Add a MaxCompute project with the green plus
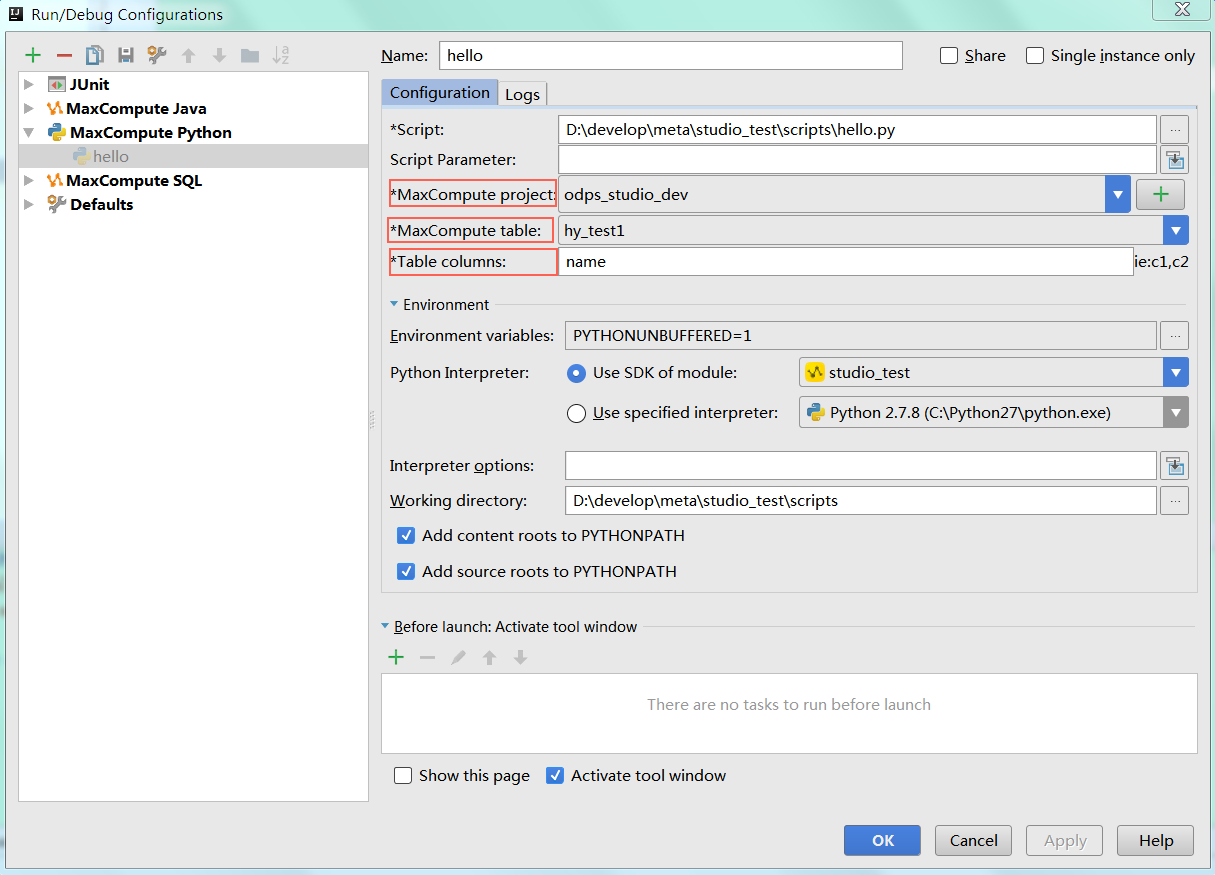The width and height of the screenshot is (1215, 875). point(1160,195)
